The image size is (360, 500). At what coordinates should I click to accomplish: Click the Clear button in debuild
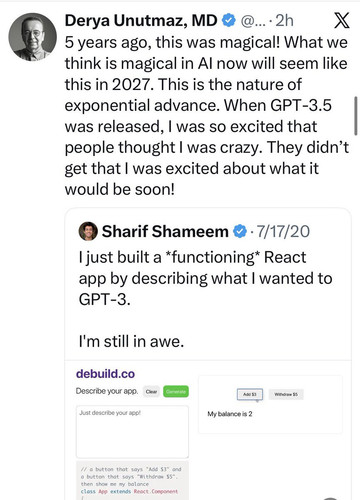(151, 392)
